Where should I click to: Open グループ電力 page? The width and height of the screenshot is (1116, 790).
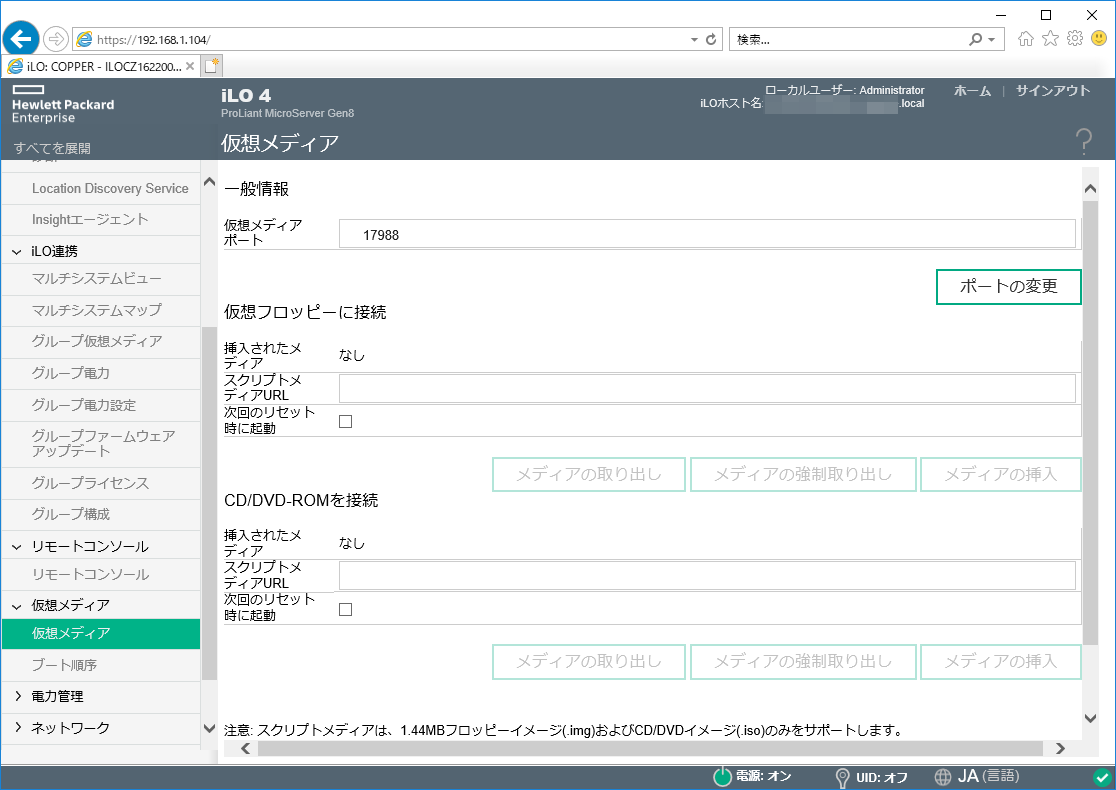[x=70, y=373]
